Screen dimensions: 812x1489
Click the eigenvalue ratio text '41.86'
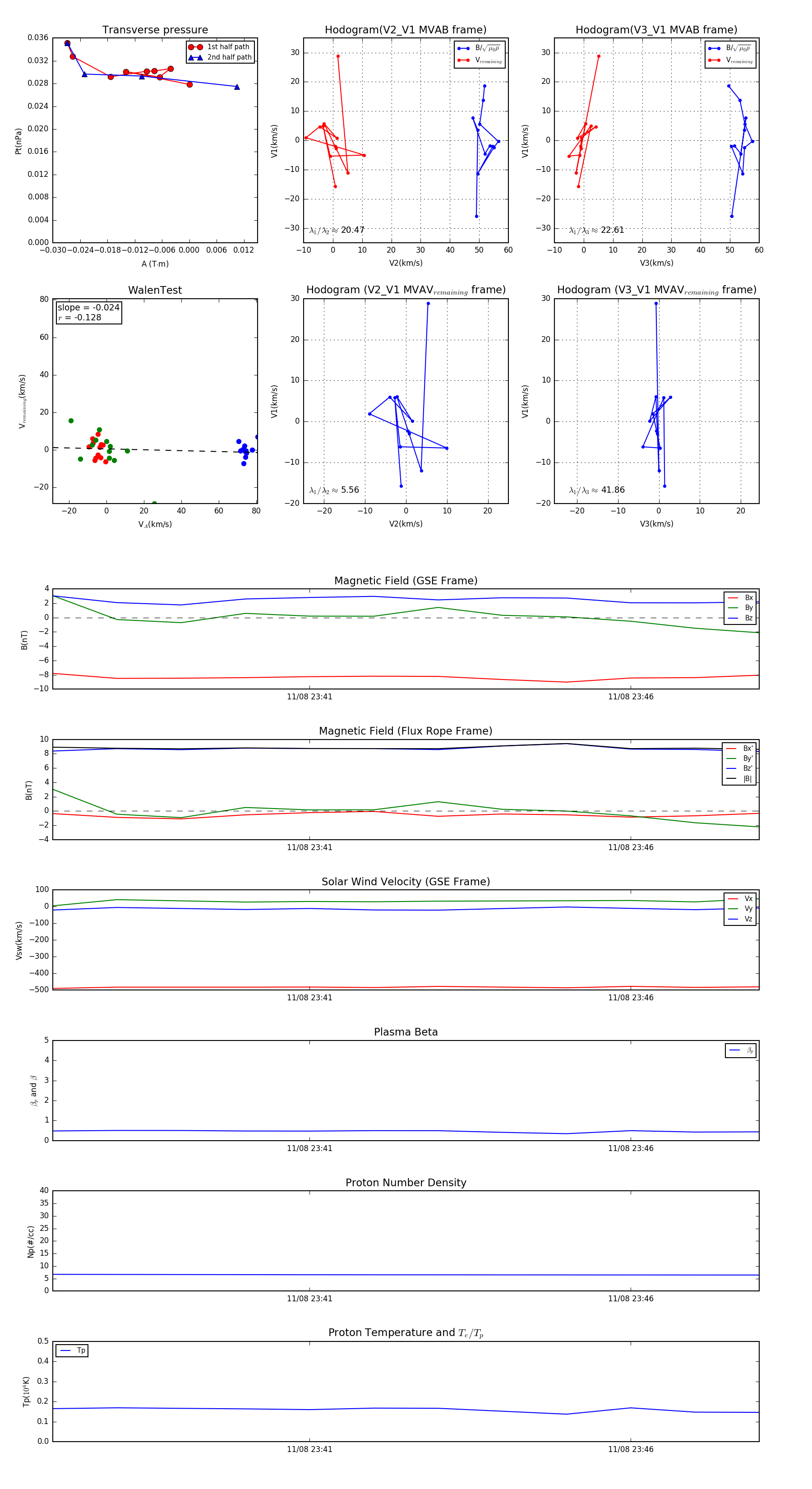[613, 490]
